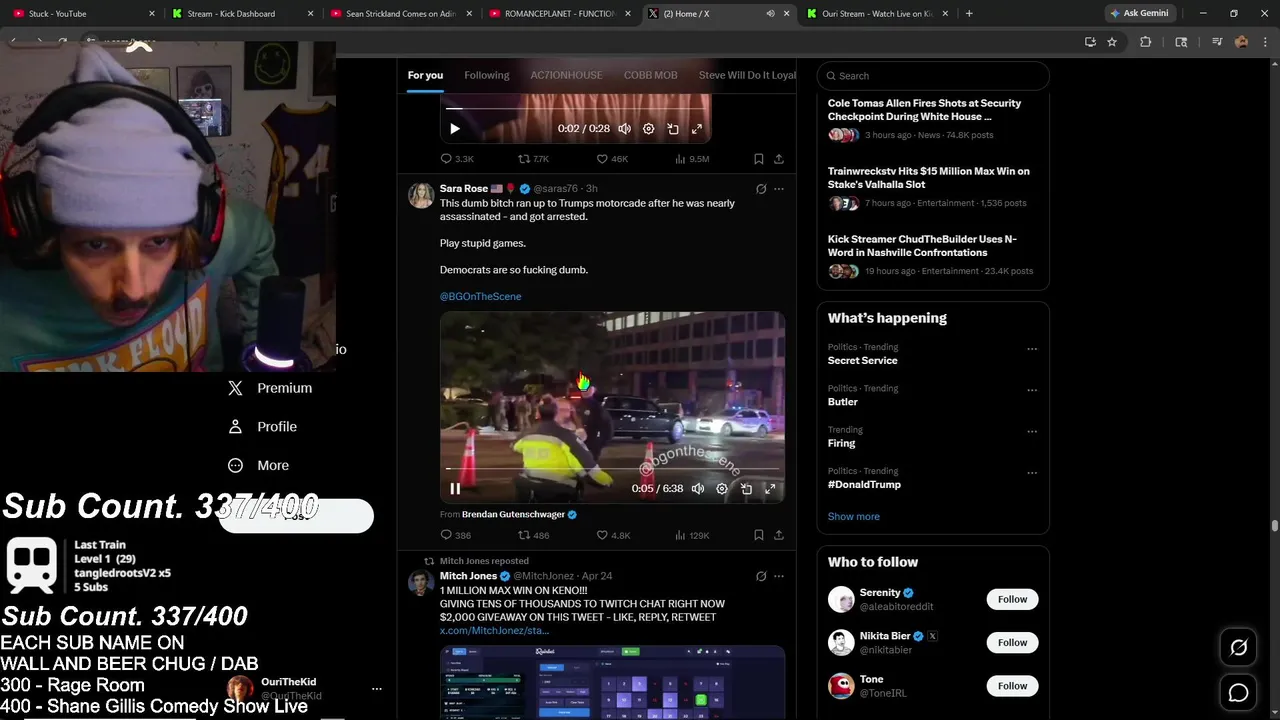Share Sara Rose's post
Screen dimensions: 1280x720
(x=779, y=535)
